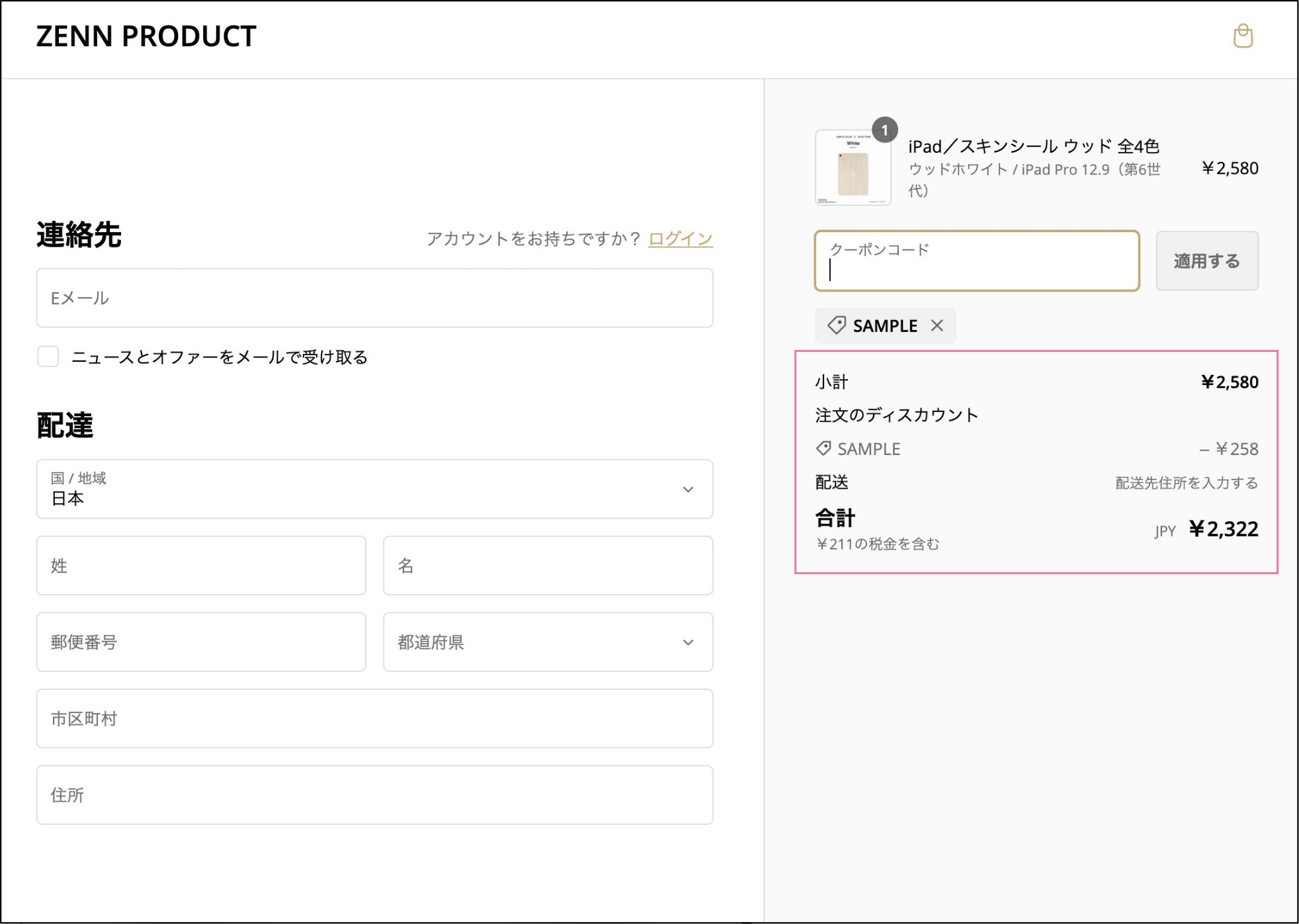1299x924 pixels.
Task: Click the 名 first name field
Action: [547, 566]
